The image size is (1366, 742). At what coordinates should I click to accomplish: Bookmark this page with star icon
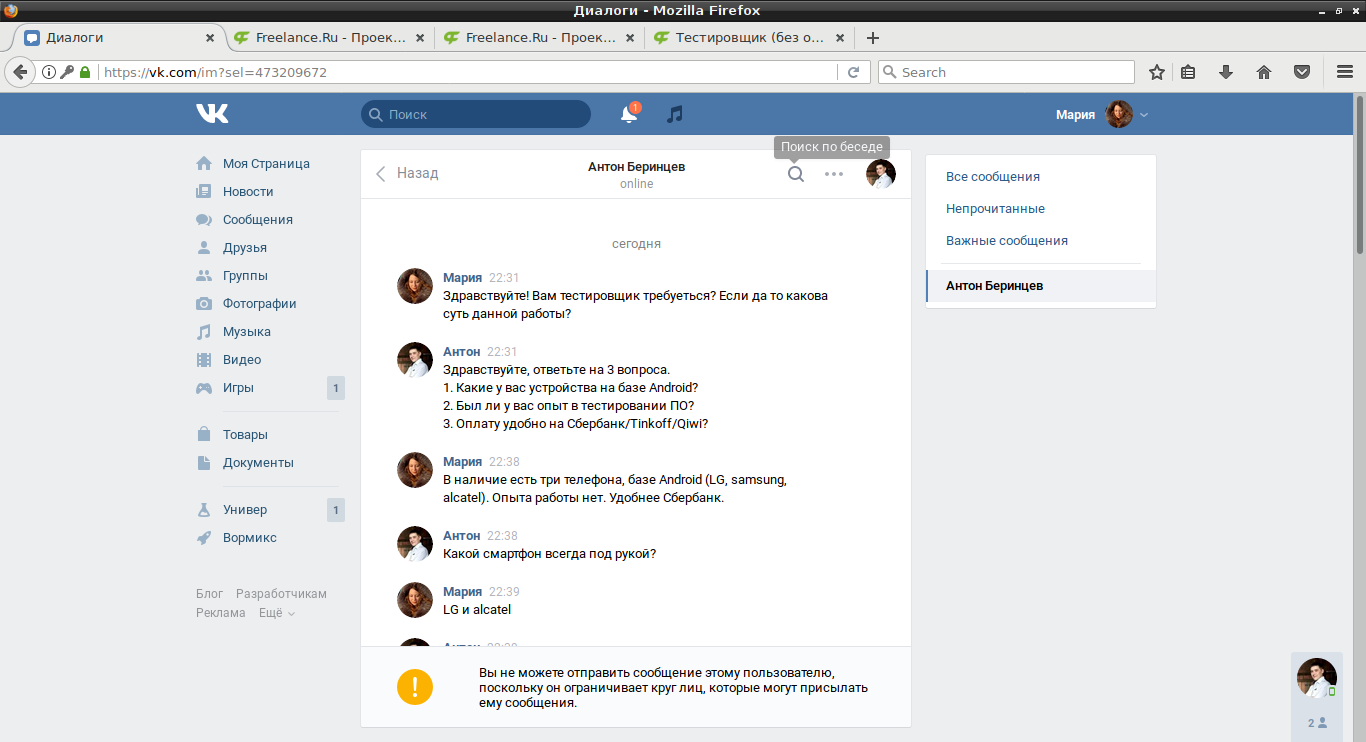click(1157, 72)
